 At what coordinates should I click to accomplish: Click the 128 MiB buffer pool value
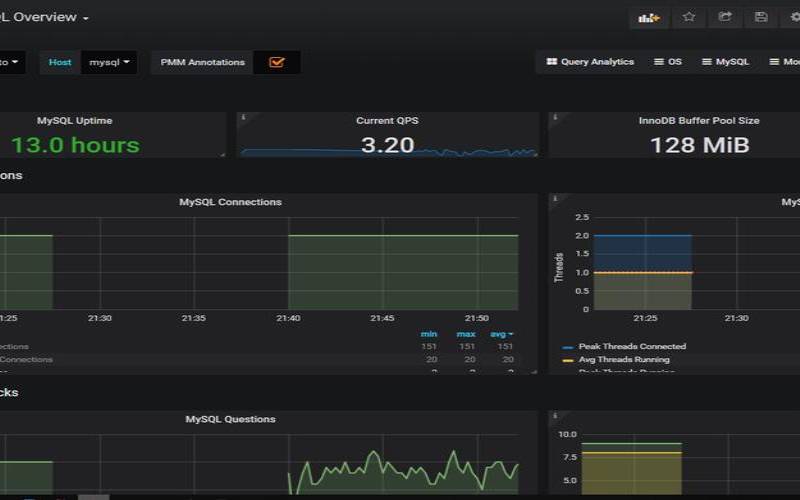(x=699, y=145)
